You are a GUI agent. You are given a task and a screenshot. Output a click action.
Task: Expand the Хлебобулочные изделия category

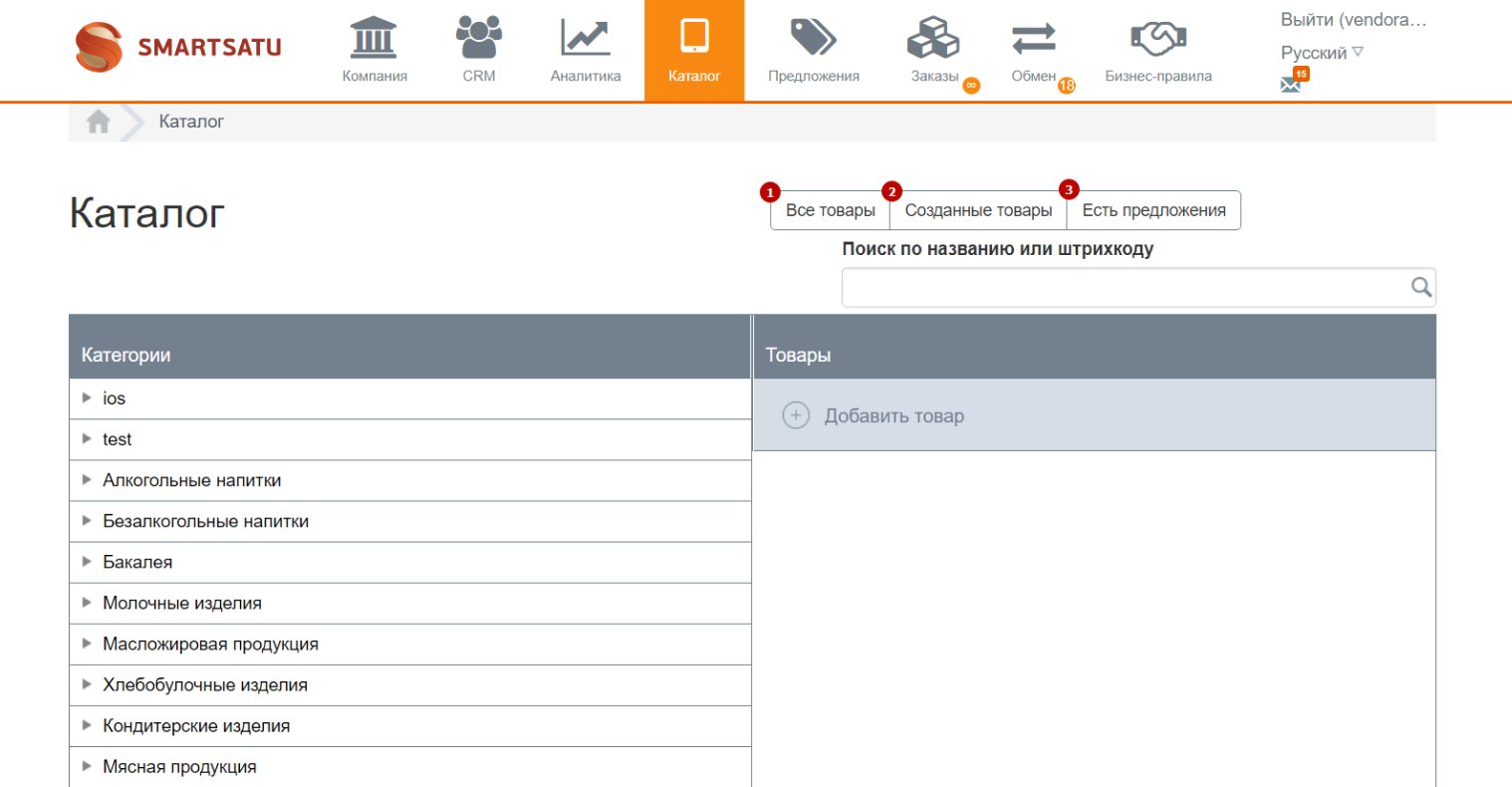tap(87, 683)
